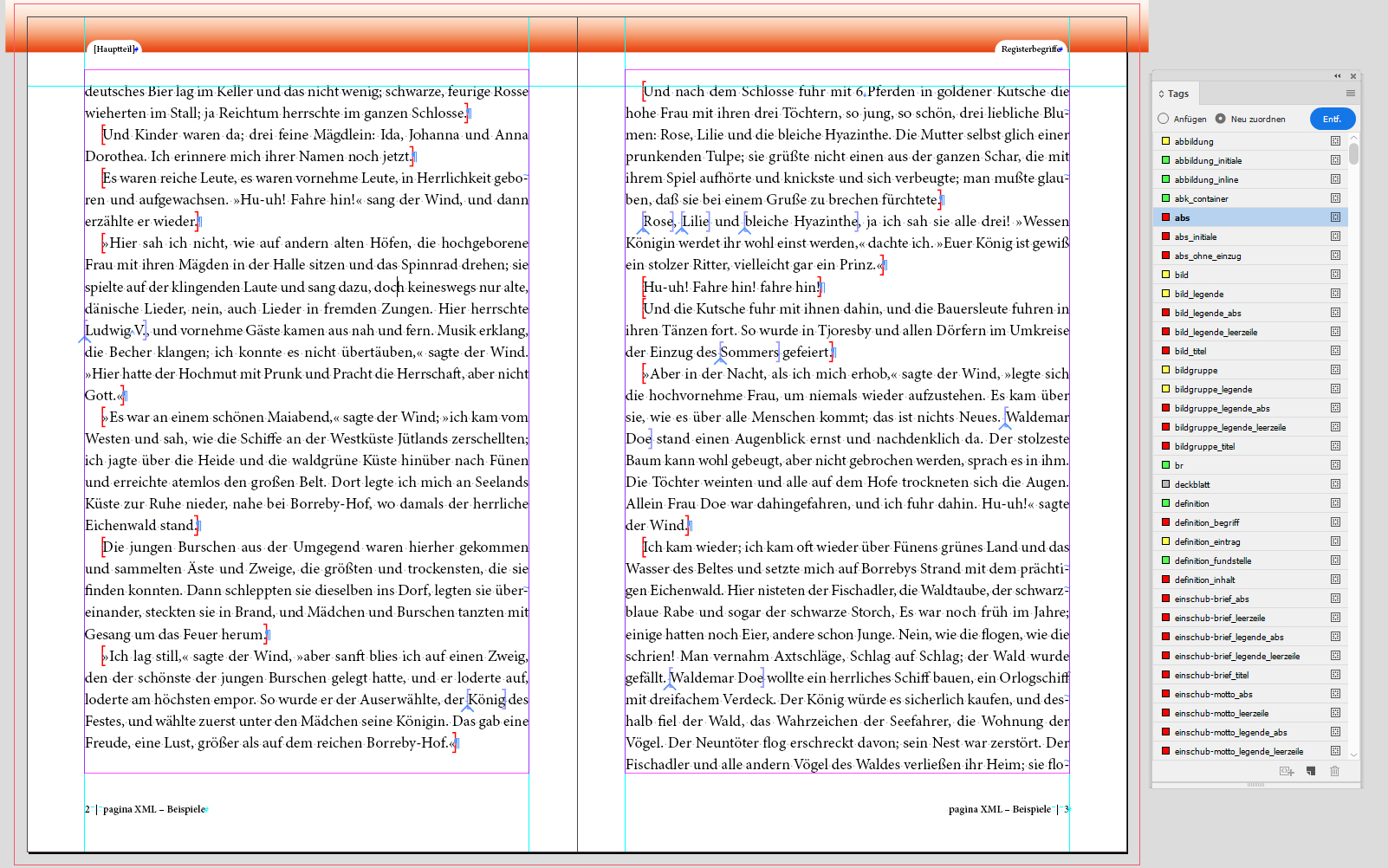Viewport: 1388px width, 868px height.
Task: Click the icon right of definition row
Action: click(x=1335, y=503)
